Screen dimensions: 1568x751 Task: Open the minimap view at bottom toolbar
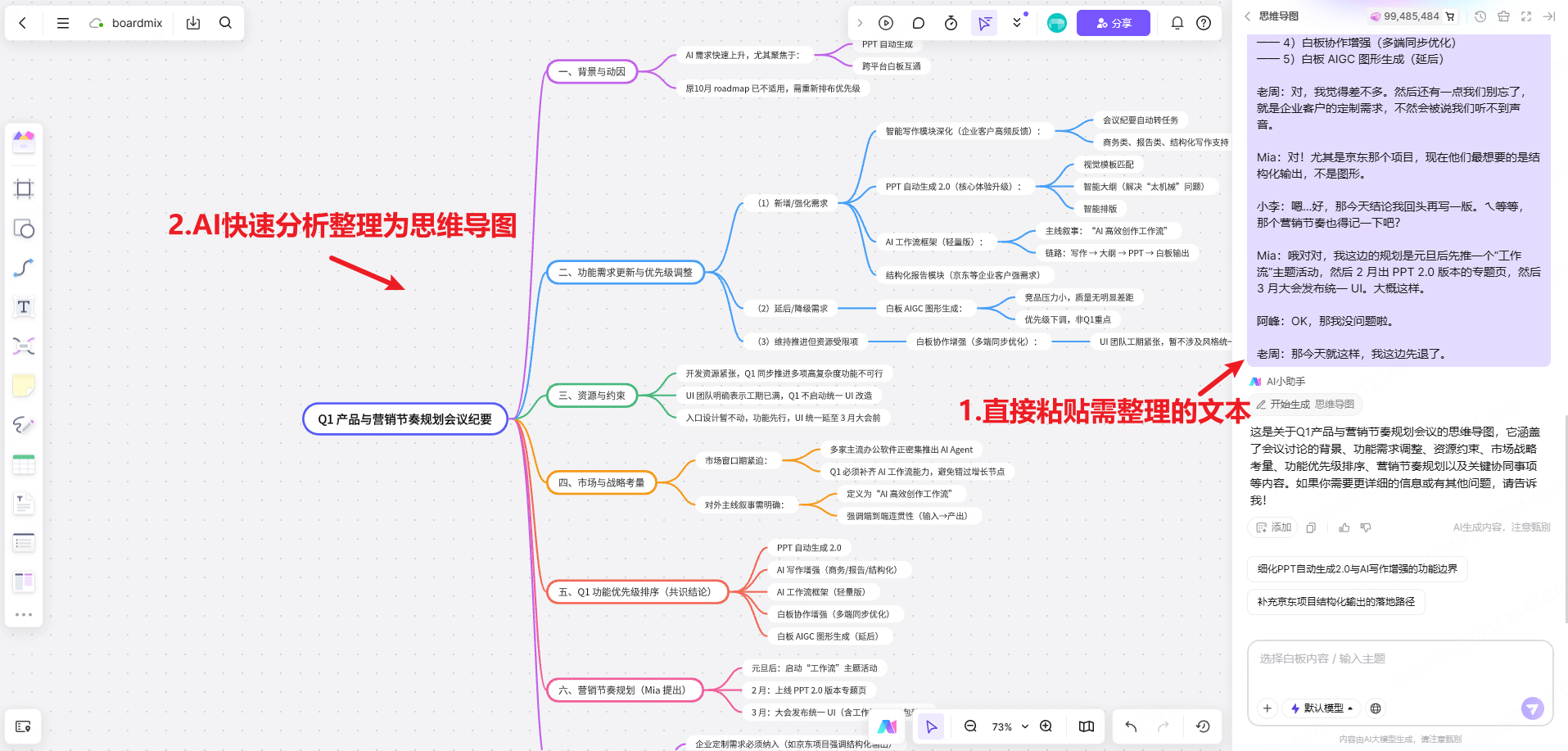tap(1086, 726)
